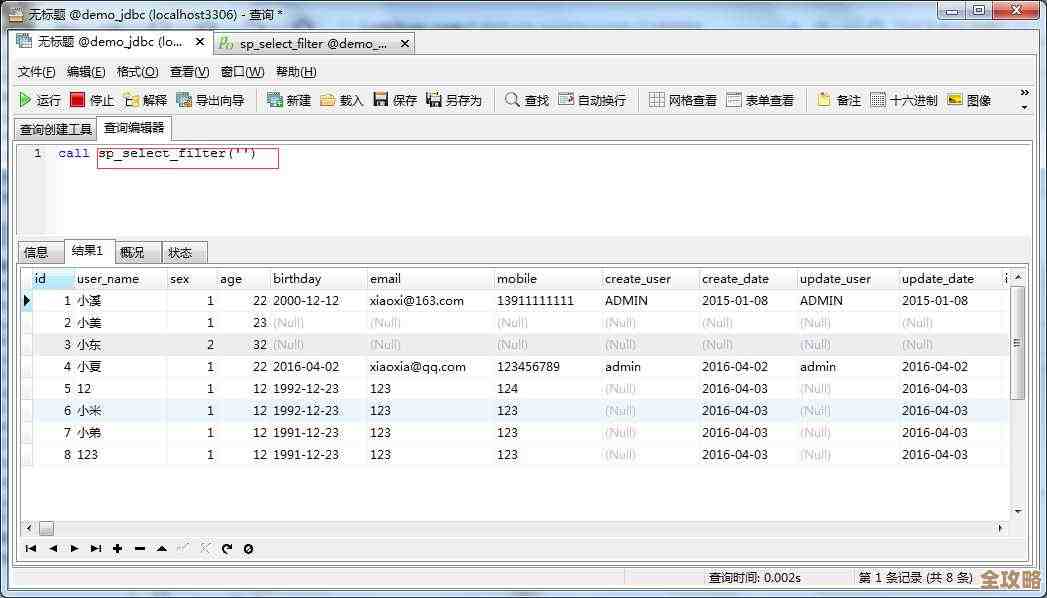The width and height of the screenshot is (1047, 598).
Task: Switch to the 状态 result tab
Action: click(183, 252)
